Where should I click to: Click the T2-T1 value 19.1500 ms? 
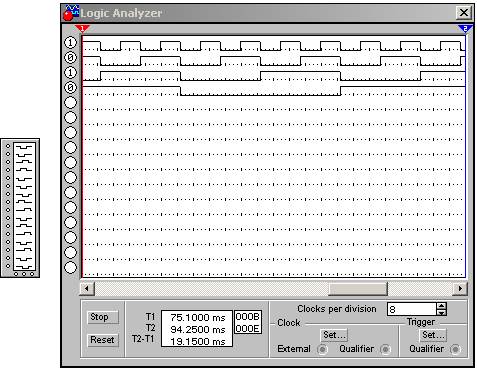(198, 342)
